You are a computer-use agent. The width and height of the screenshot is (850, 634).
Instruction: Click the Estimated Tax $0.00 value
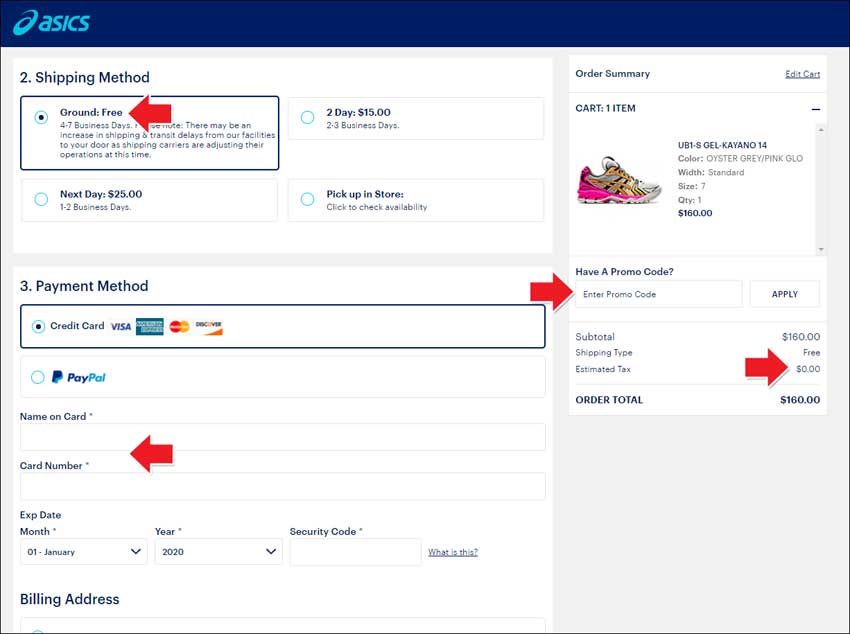click(808, 369)
